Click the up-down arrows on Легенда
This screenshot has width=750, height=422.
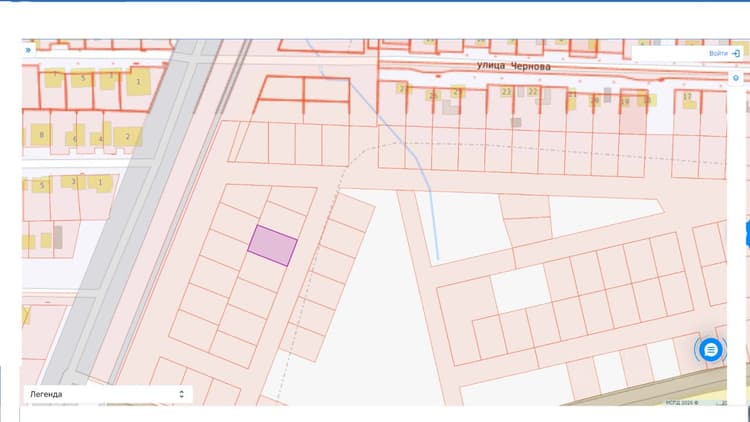(181, 394)
